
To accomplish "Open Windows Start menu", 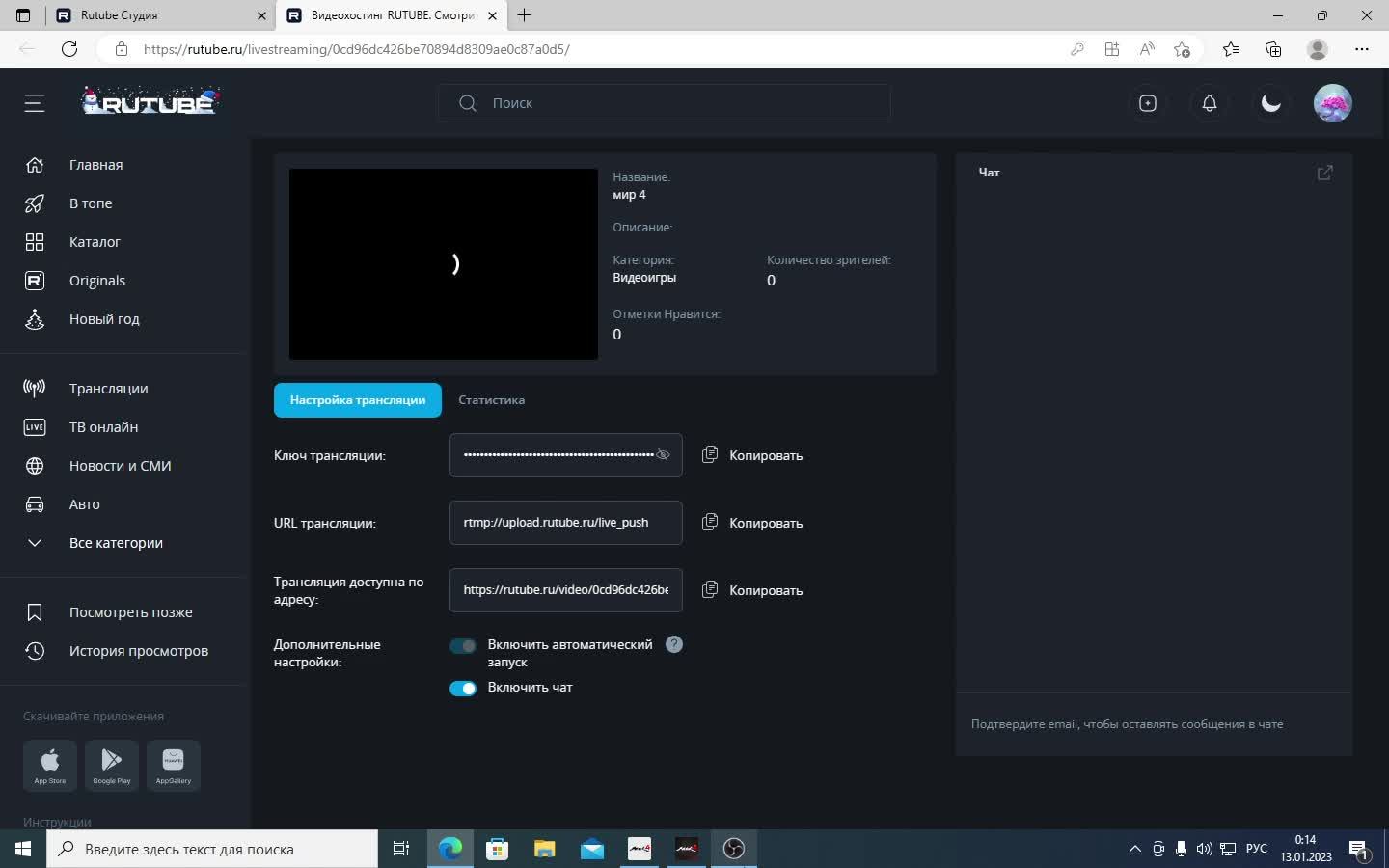I will pos(23,849).
